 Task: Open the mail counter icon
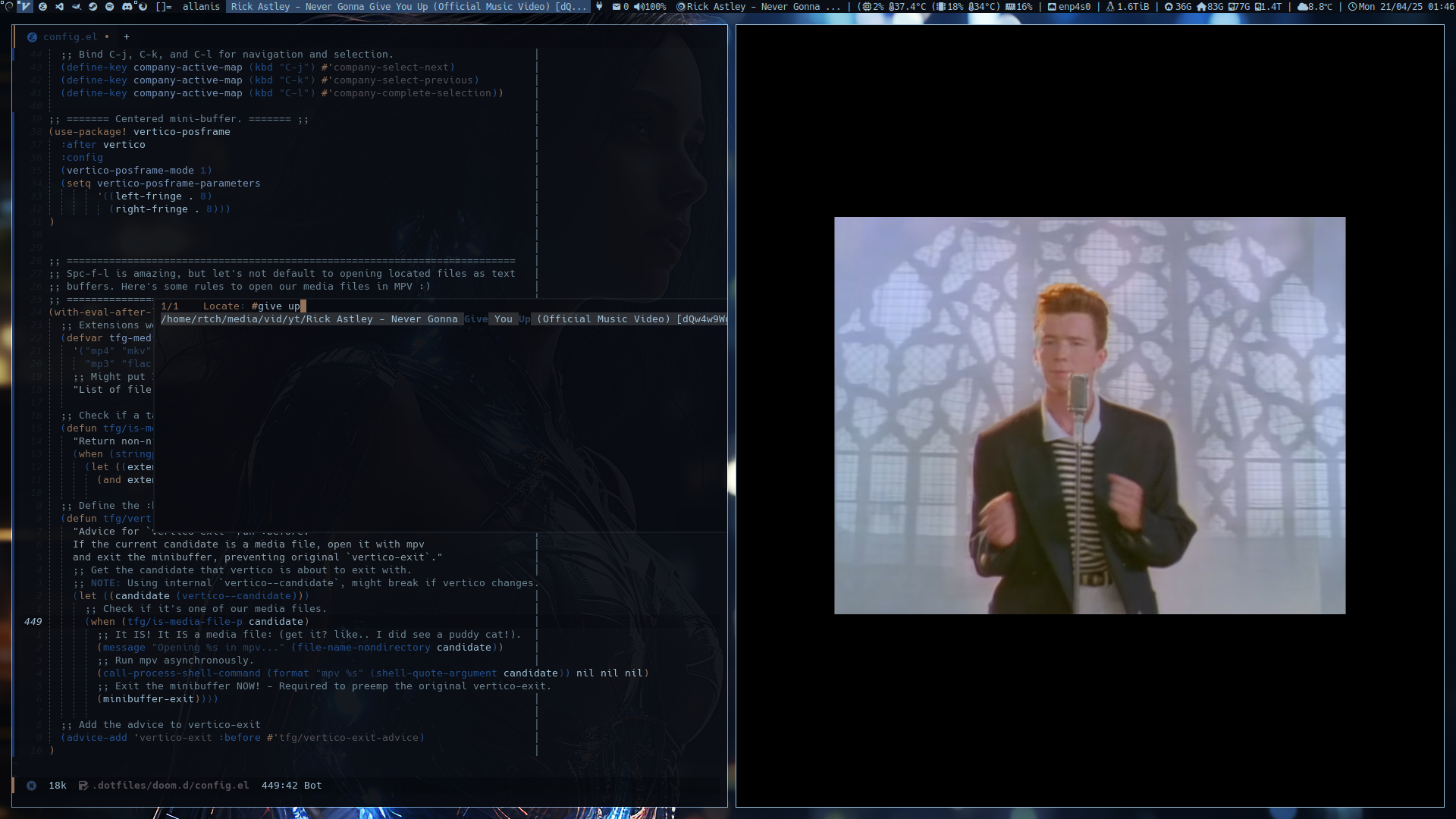[617, 7]
